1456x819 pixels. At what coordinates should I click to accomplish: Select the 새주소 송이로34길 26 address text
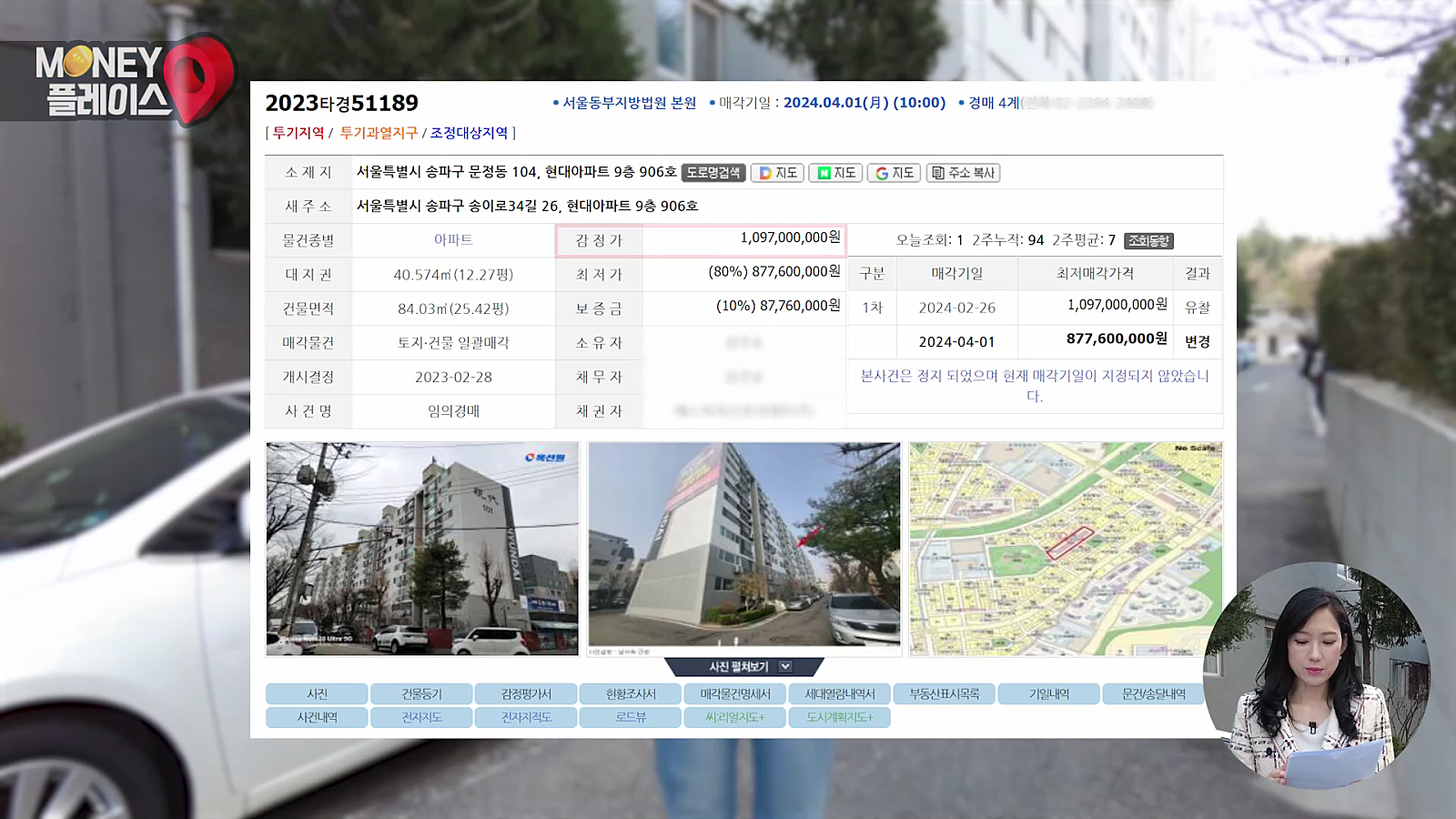527,206
